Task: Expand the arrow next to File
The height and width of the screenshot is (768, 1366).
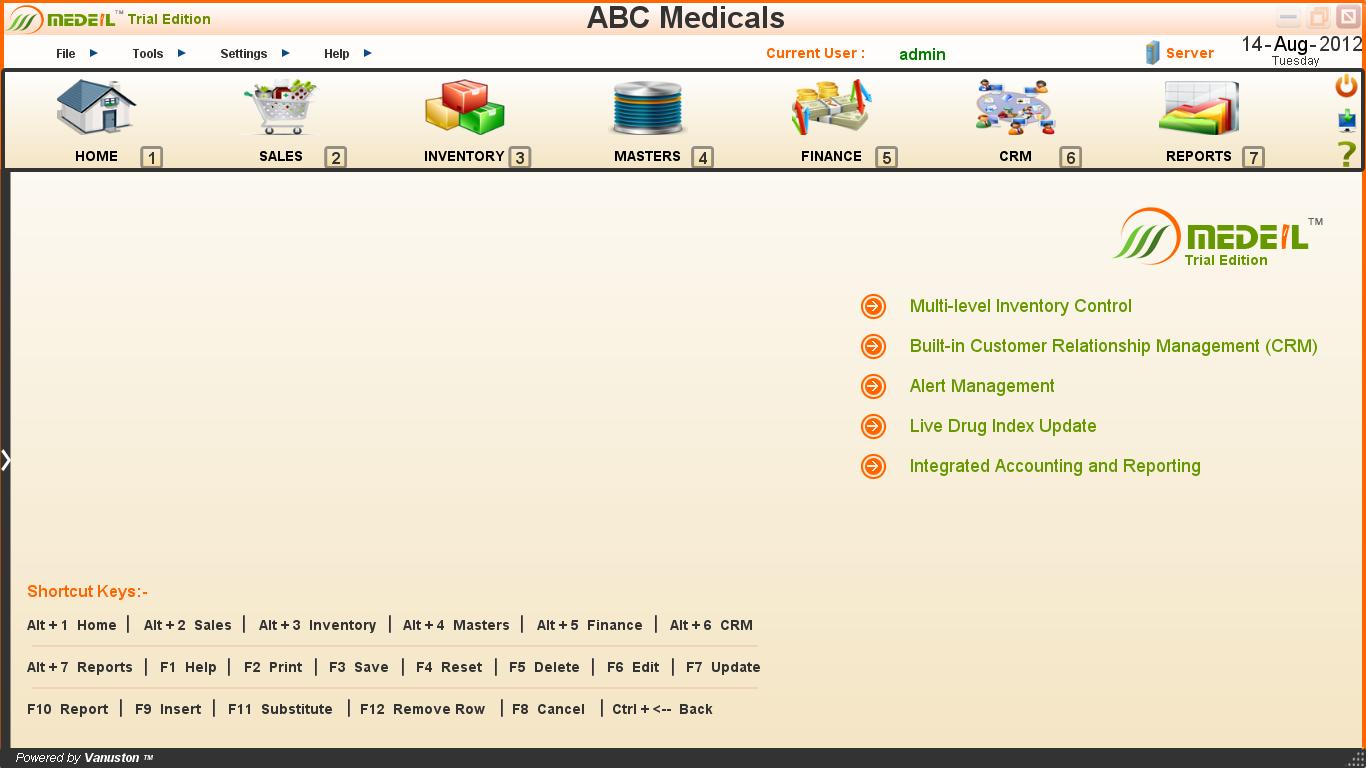Action: pos(94,53)
